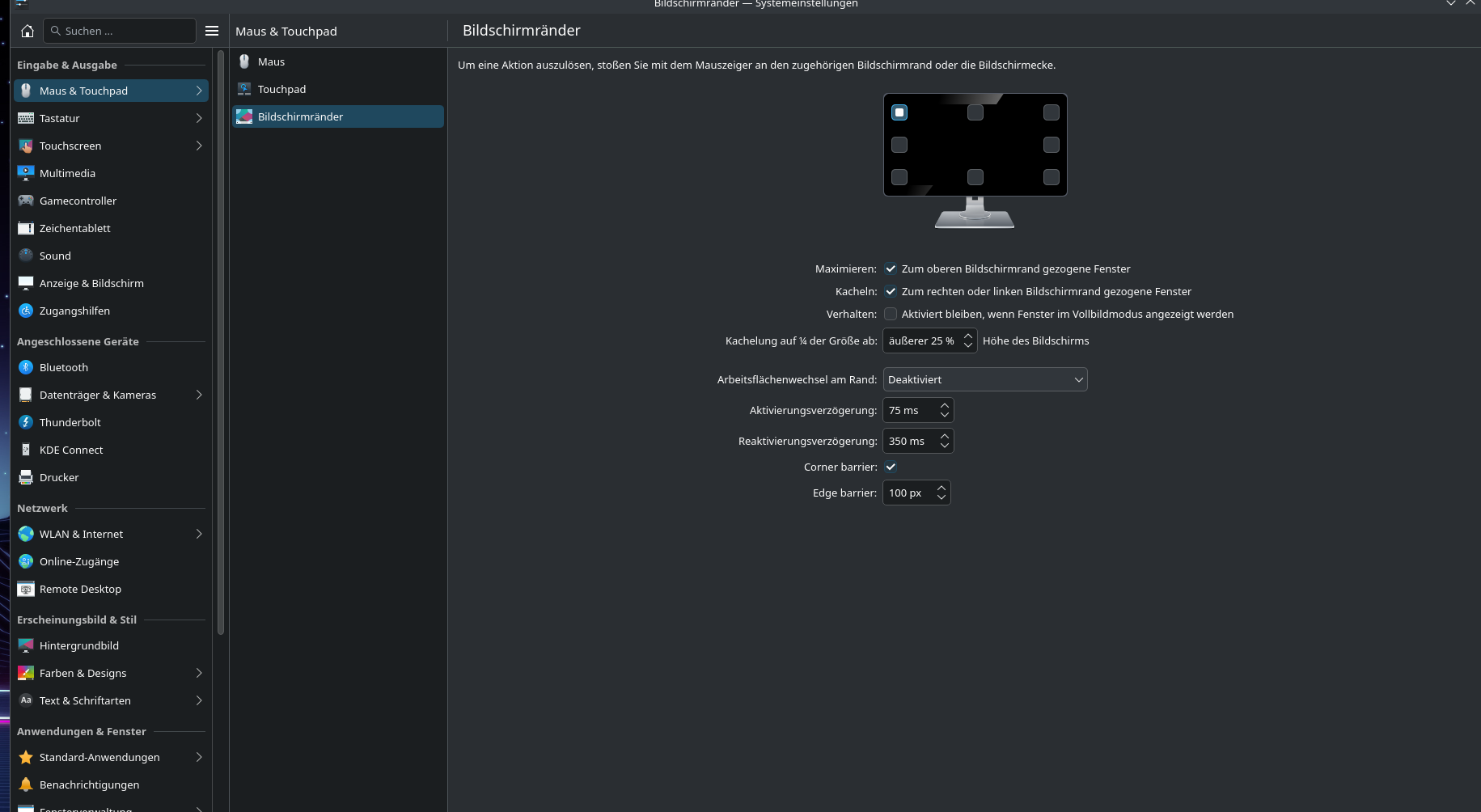Image resolution: width=1481 pixels, height=812 pixels.
Task: Click the Multimedia sidebar icon
Action: (26, 173)
